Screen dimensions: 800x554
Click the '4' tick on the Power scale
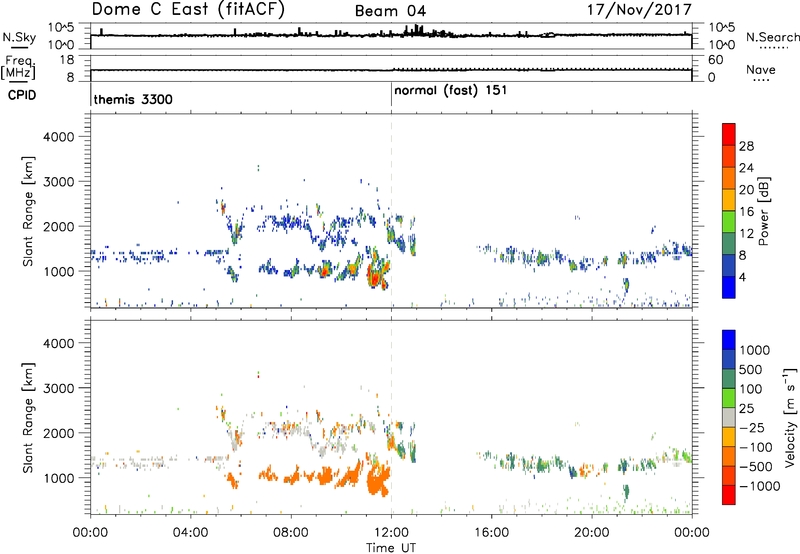point(743,277)
